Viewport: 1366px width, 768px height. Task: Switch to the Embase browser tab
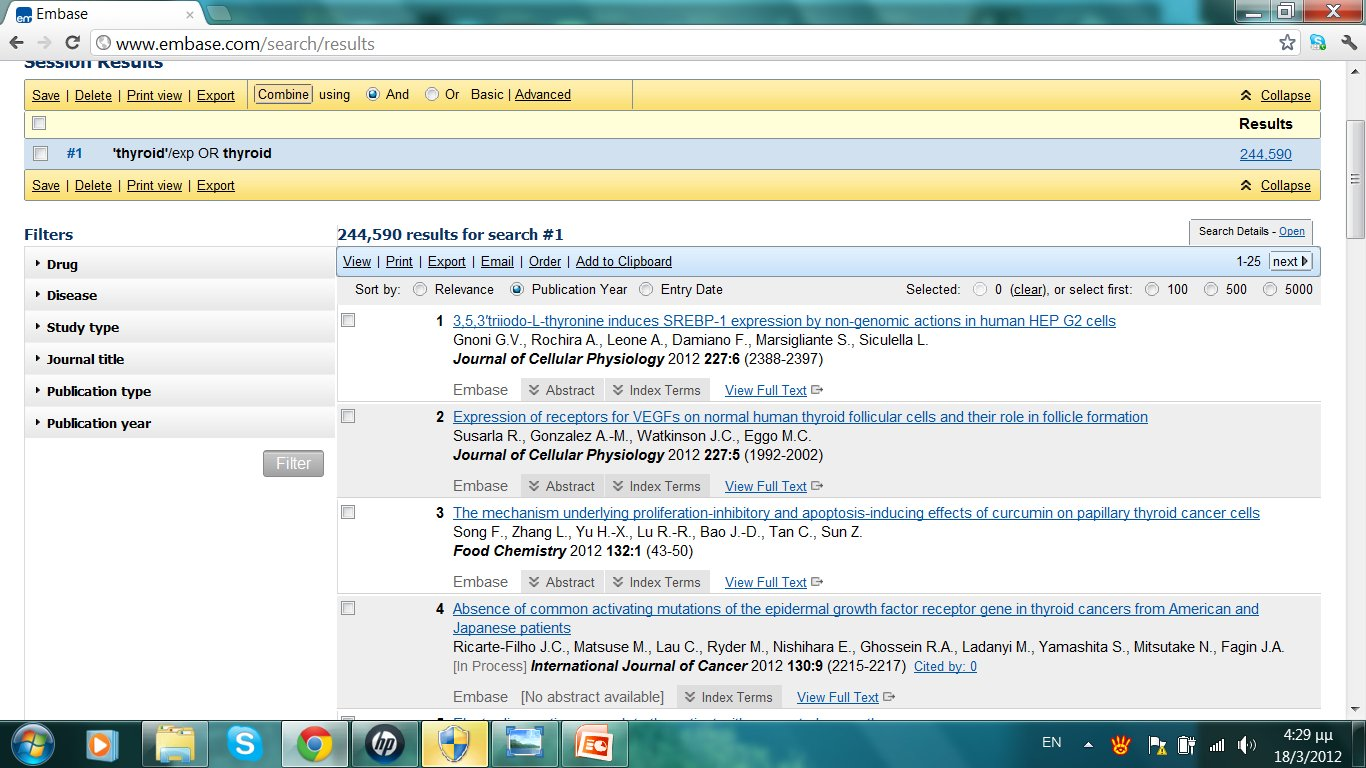click(105, 13)
